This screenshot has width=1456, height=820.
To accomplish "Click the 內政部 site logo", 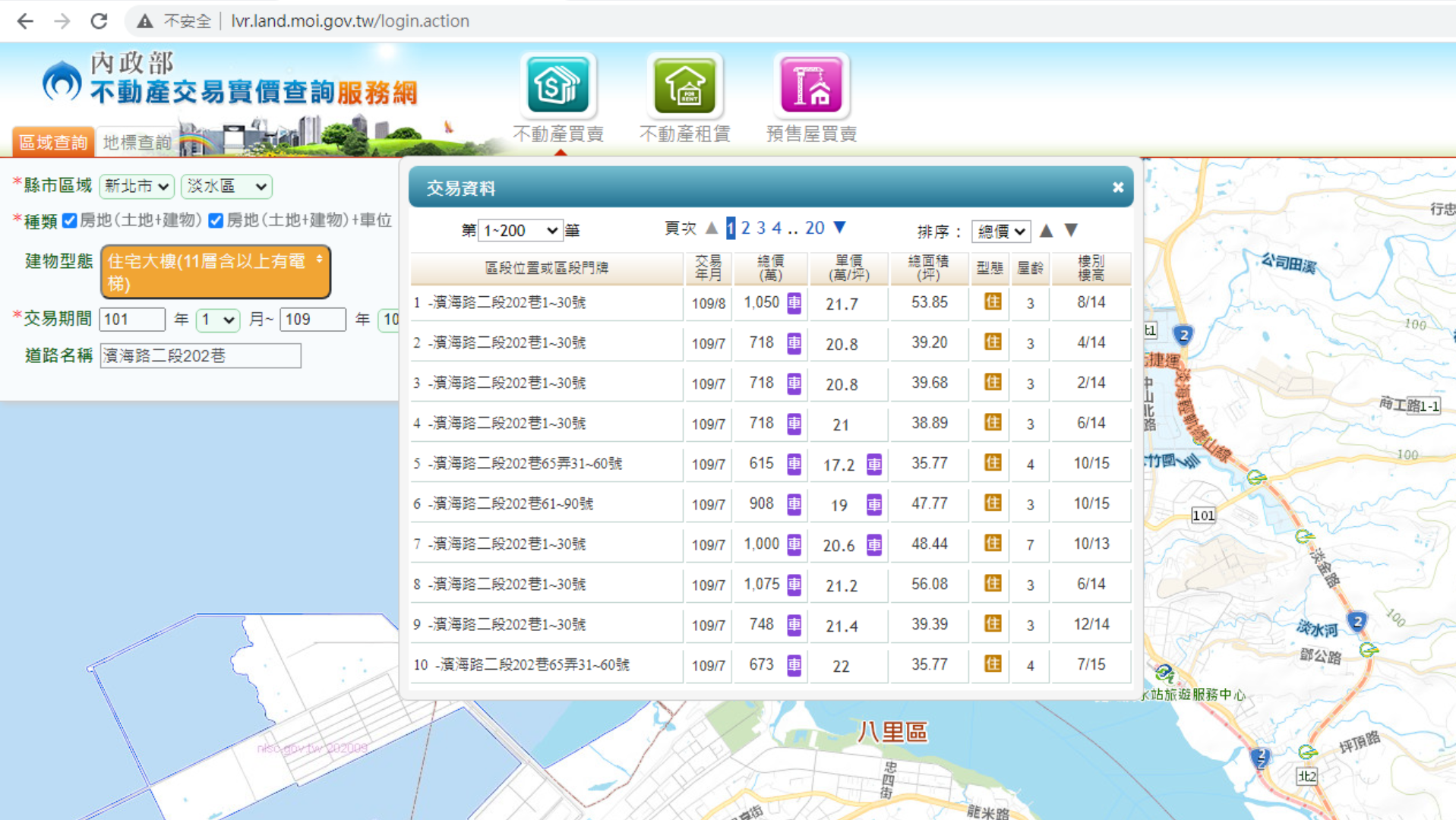I will (x=229, y=79).
